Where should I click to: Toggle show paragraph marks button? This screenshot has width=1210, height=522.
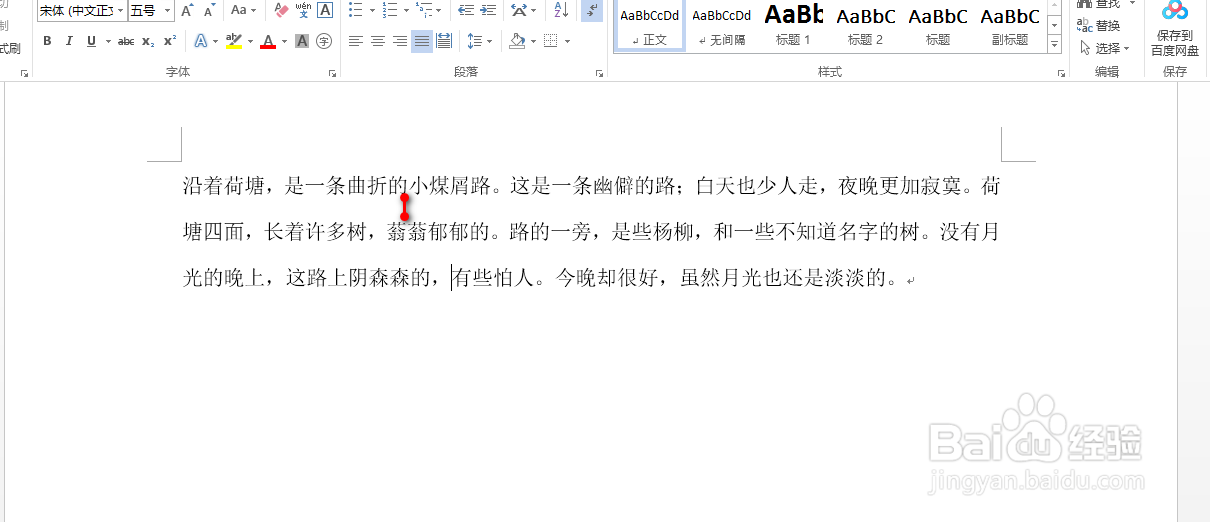pyautogui.click(x=592, y=11)
